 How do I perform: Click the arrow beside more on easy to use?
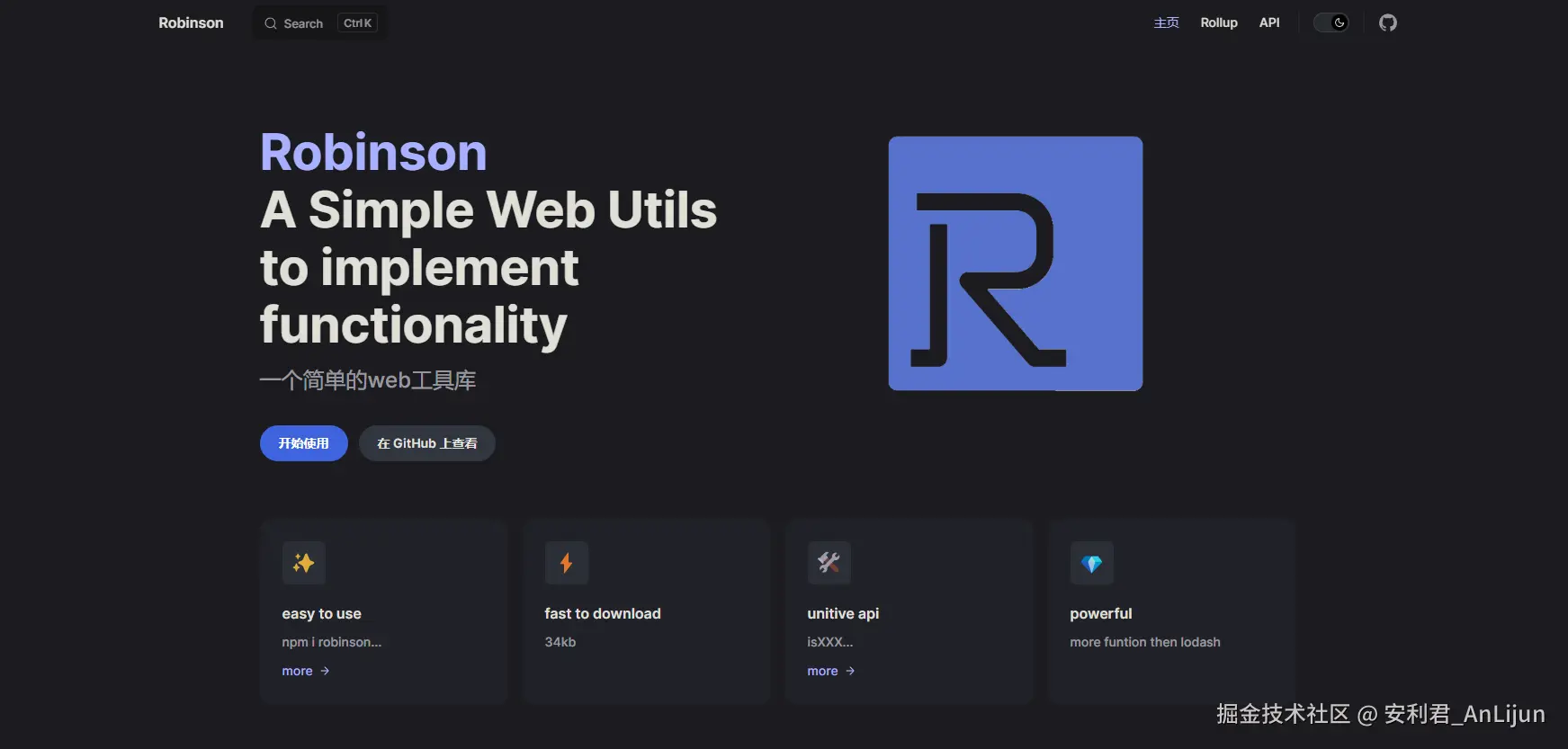[x=325, y=671]
